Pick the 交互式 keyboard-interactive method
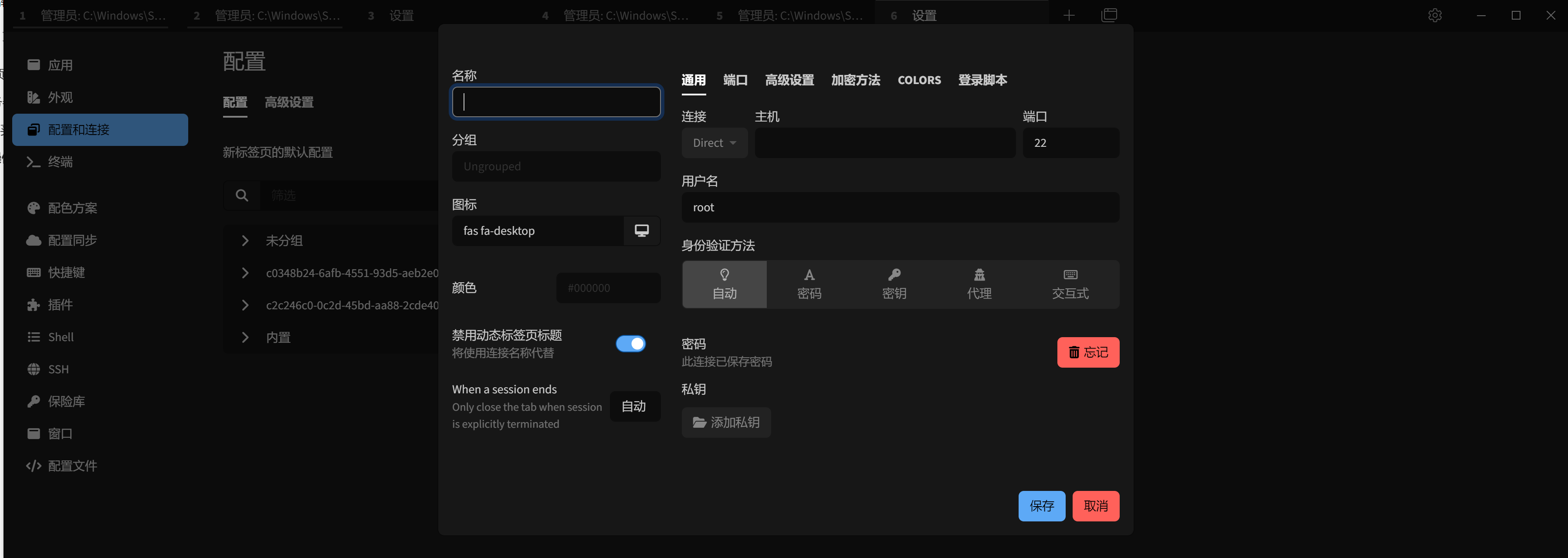 click(x=1070, y=284)
